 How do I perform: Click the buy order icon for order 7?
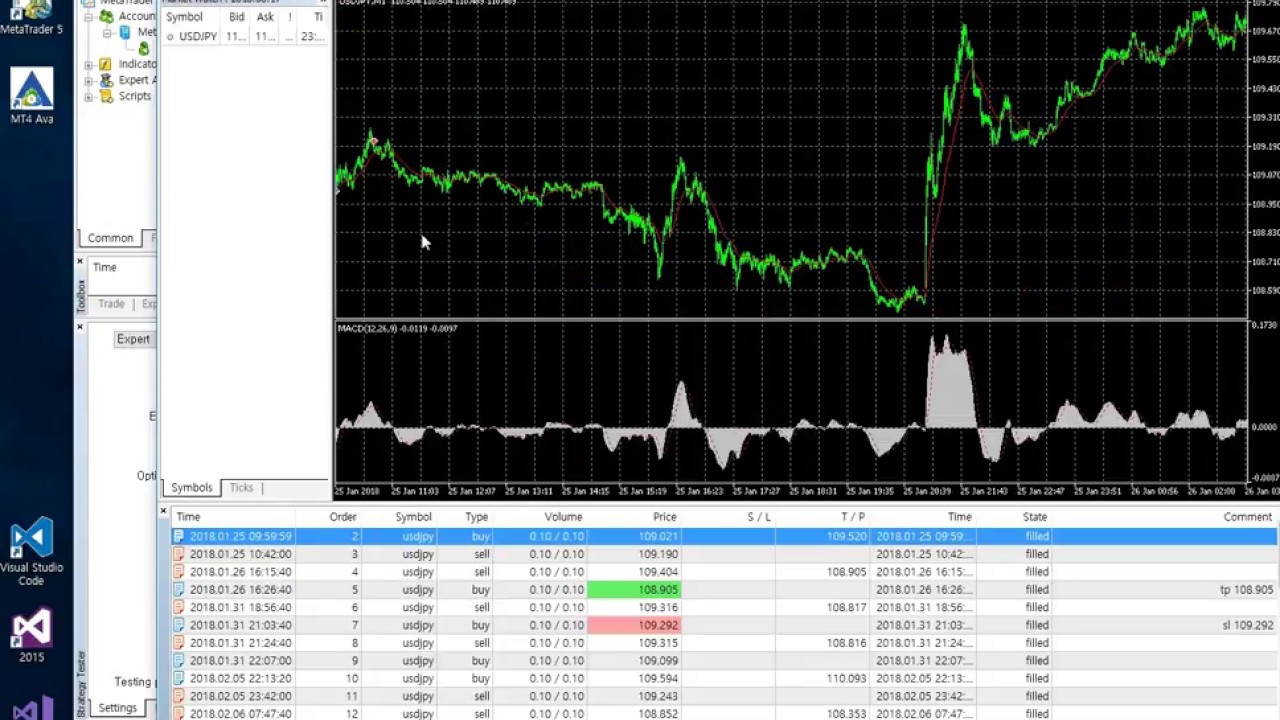coord(179,625)
